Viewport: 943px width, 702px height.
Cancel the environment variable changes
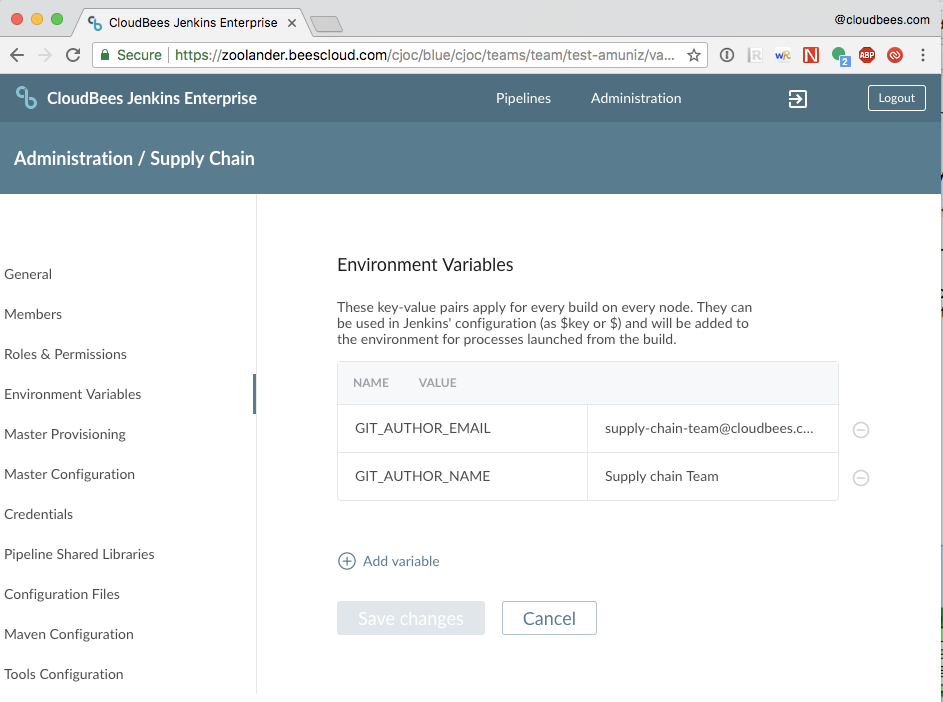point(549,618)
